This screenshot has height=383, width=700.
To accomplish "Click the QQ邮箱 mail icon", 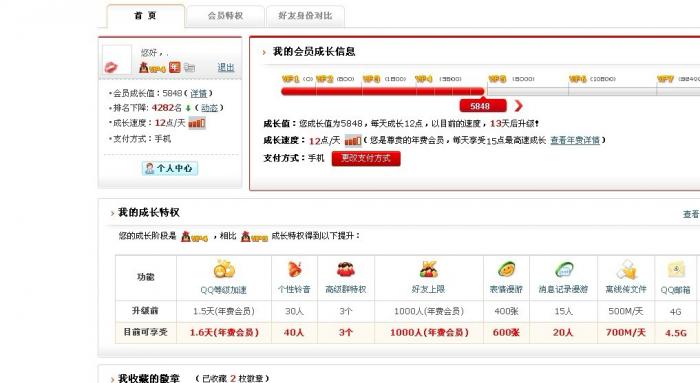I will pyautogui.click(x=676, y=270).
